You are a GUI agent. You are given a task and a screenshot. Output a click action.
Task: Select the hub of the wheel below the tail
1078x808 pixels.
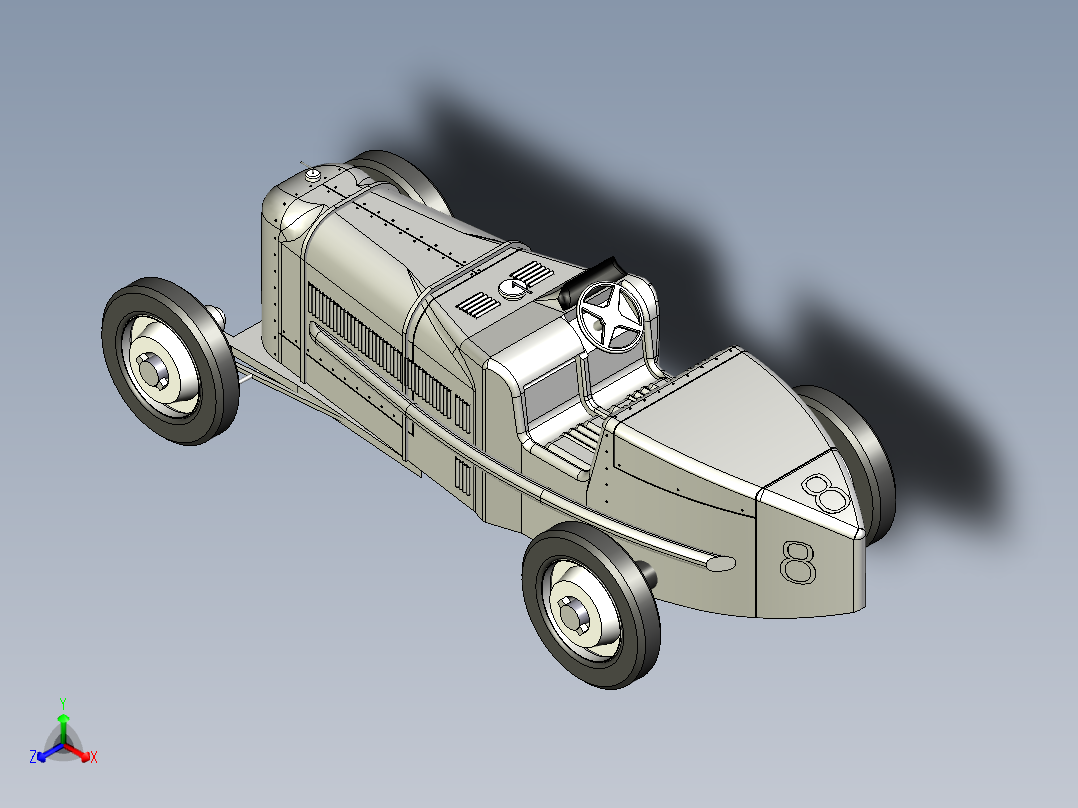point(575,614)
